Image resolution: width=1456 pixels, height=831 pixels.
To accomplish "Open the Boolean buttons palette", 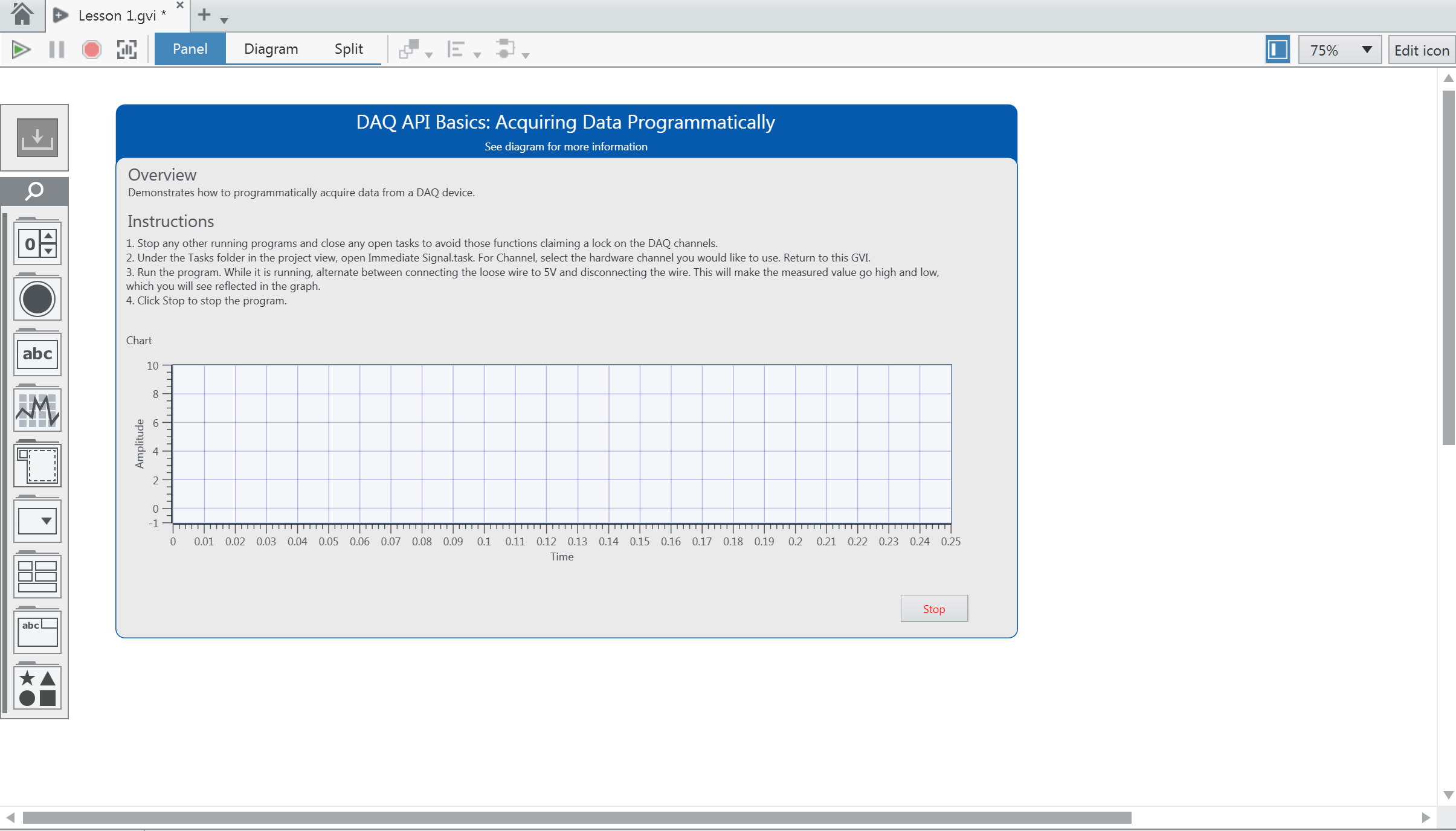I will pos(37,299).
